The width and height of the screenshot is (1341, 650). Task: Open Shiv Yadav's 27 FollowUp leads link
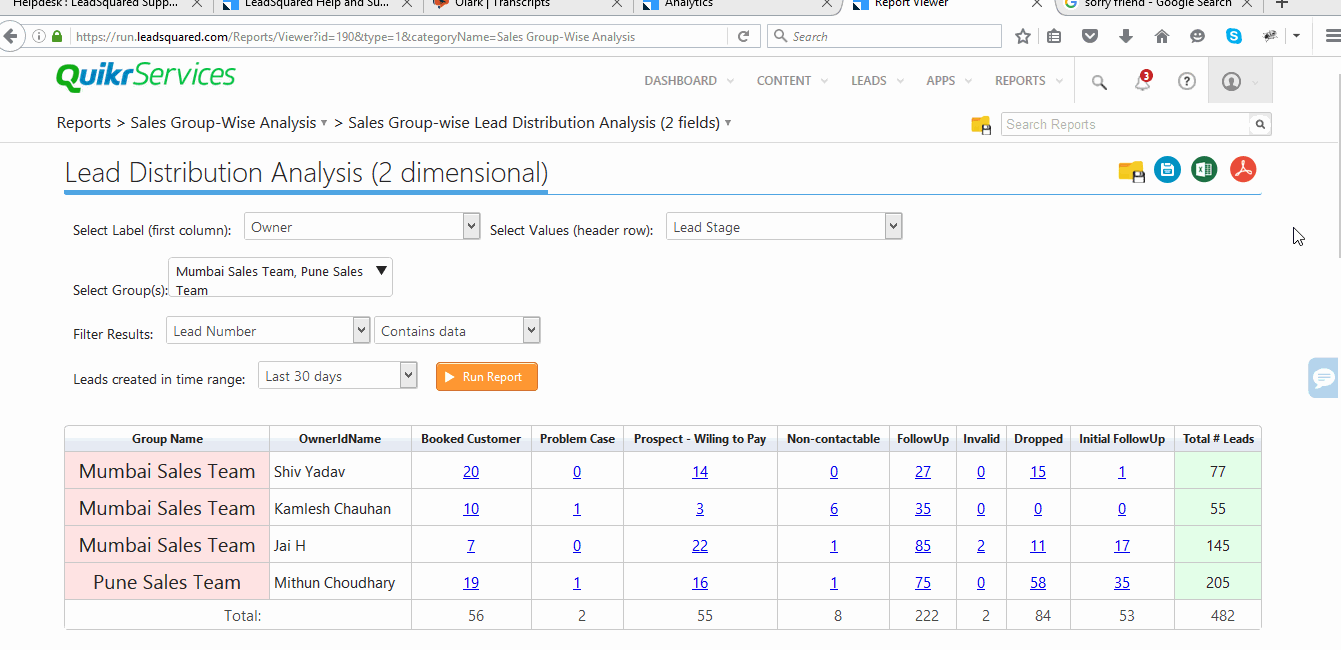coord(922,470)
